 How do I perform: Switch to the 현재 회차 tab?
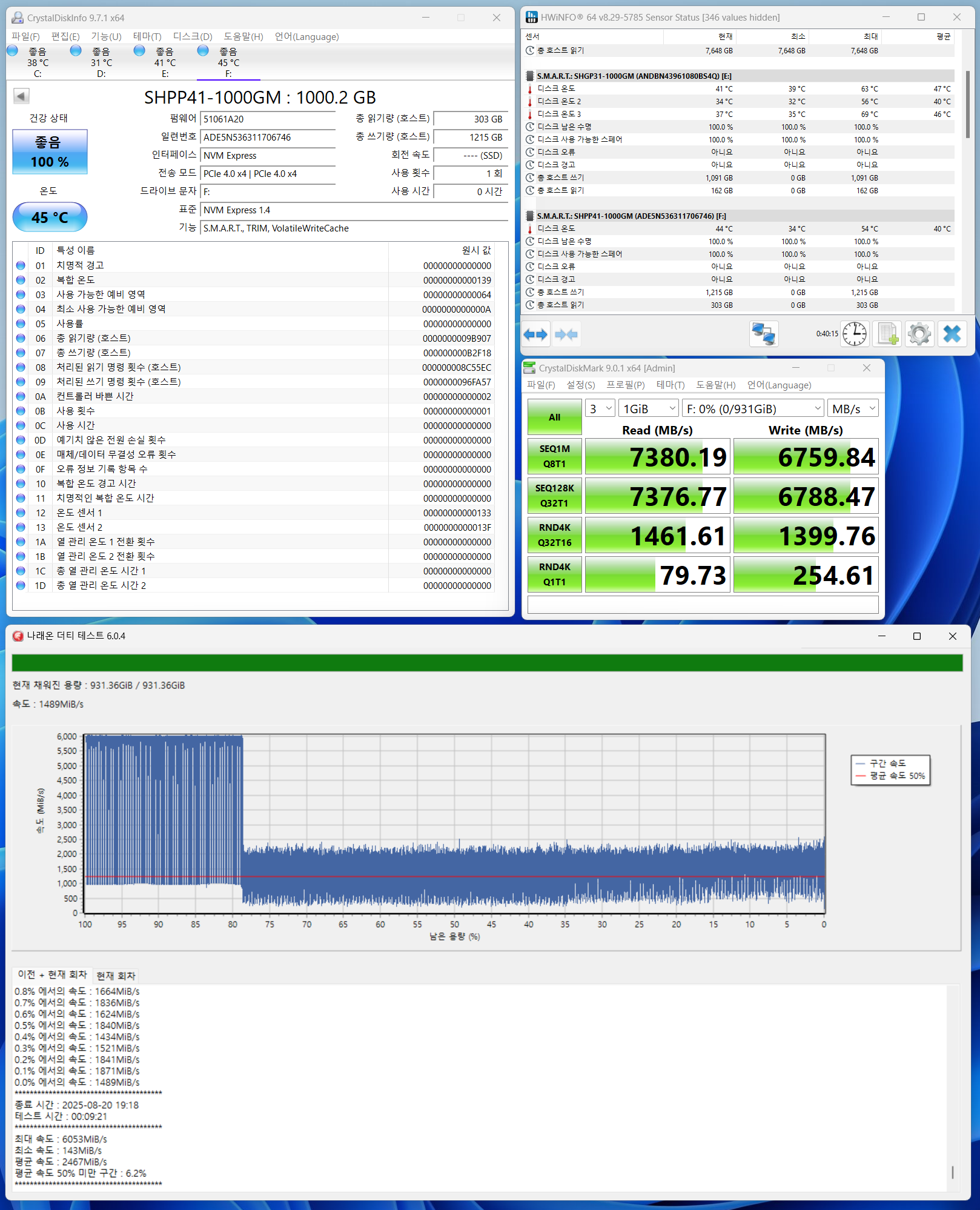click(116, 976)
